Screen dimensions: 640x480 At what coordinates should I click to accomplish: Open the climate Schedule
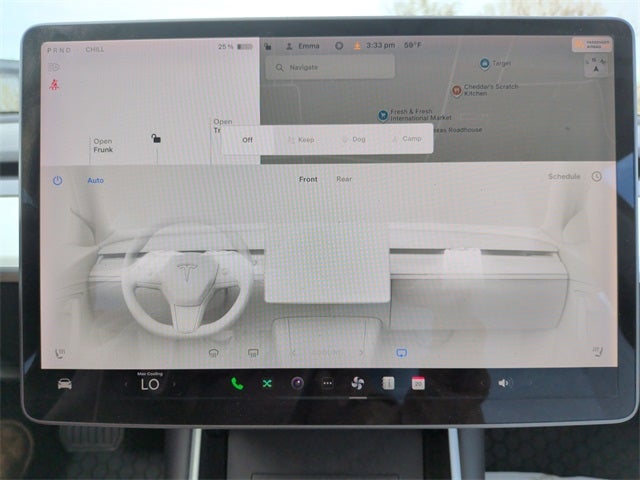click(x=564, y=177)
